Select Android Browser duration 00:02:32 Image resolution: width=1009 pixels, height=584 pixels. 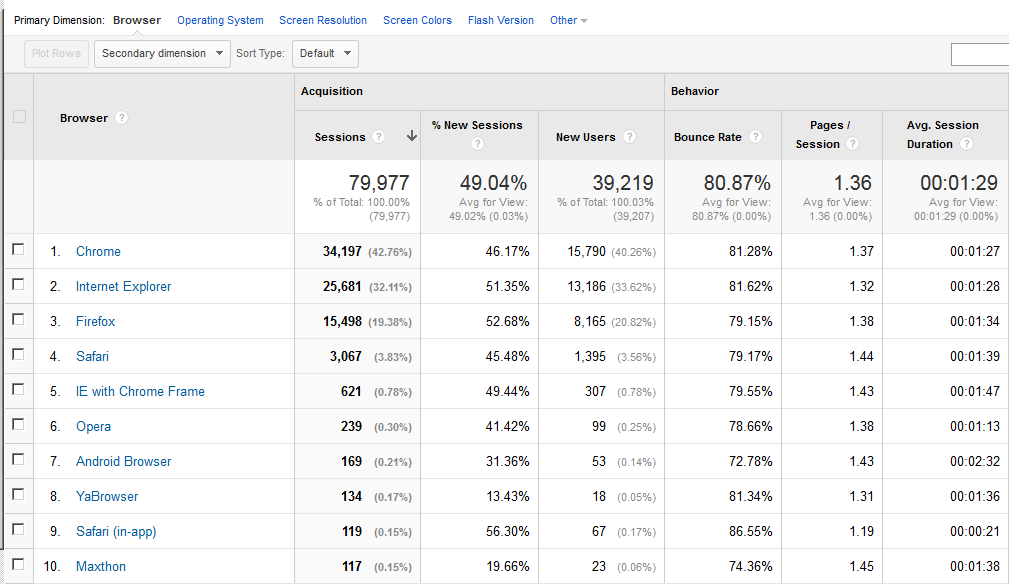coord(975,461)
